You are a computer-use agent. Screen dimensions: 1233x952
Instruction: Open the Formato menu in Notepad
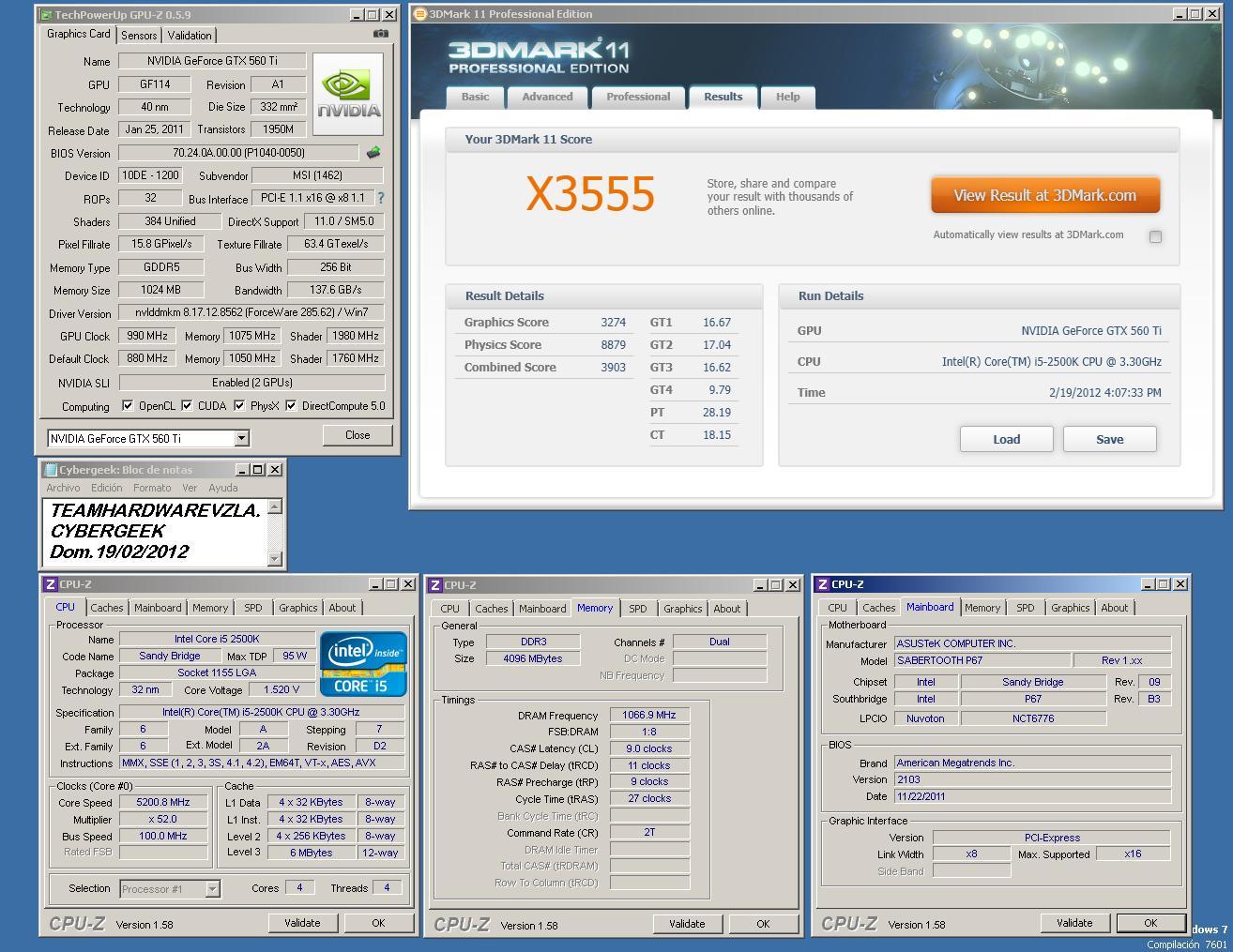tap(152, 488)
